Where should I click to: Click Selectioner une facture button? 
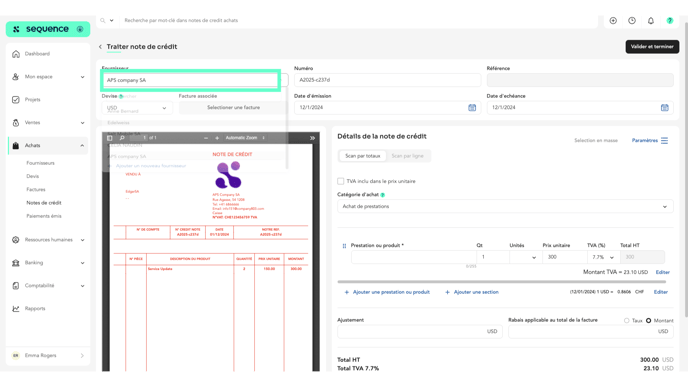(x=233, y=108)
